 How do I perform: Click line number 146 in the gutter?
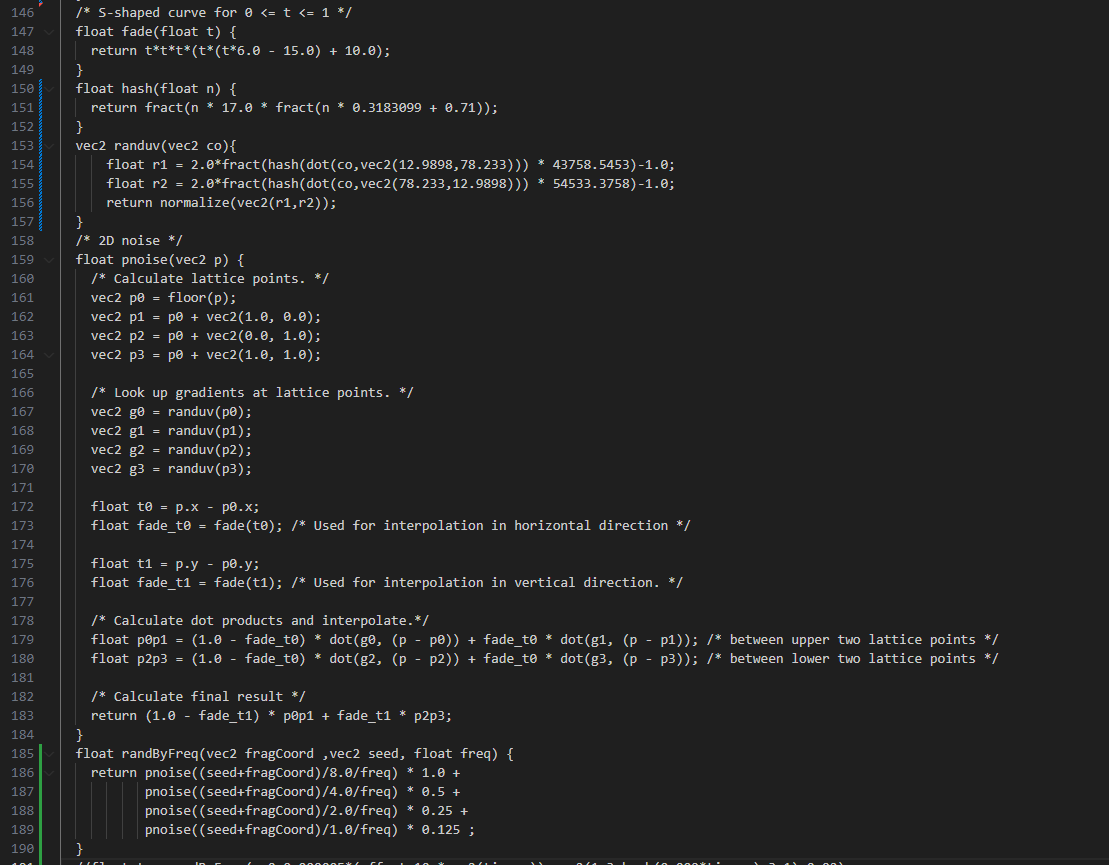(x=22, y=13)
